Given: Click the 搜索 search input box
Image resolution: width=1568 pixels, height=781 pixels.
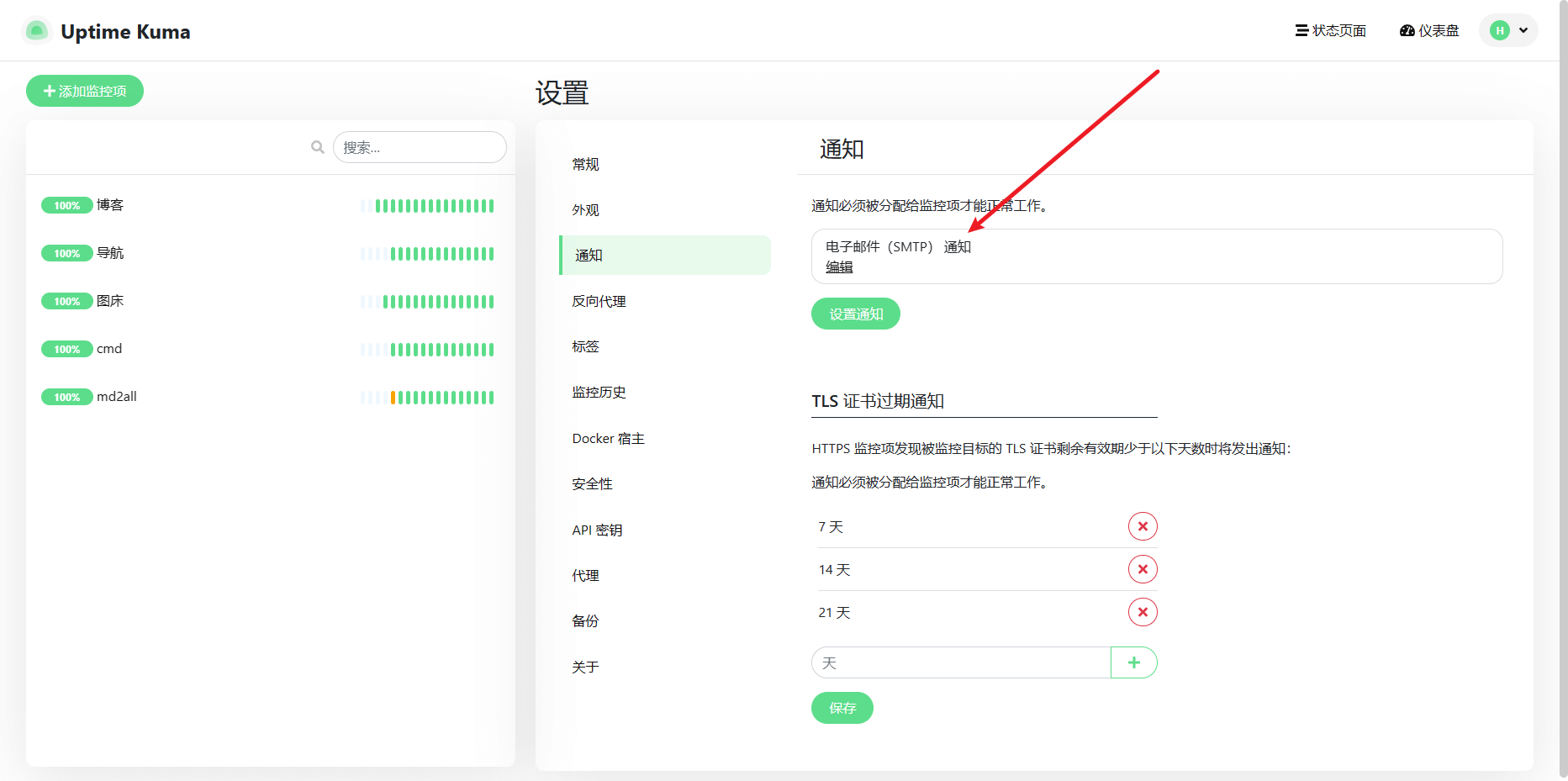Looking at the screenshot, I should pyautogui.click(x=420, y=146).
